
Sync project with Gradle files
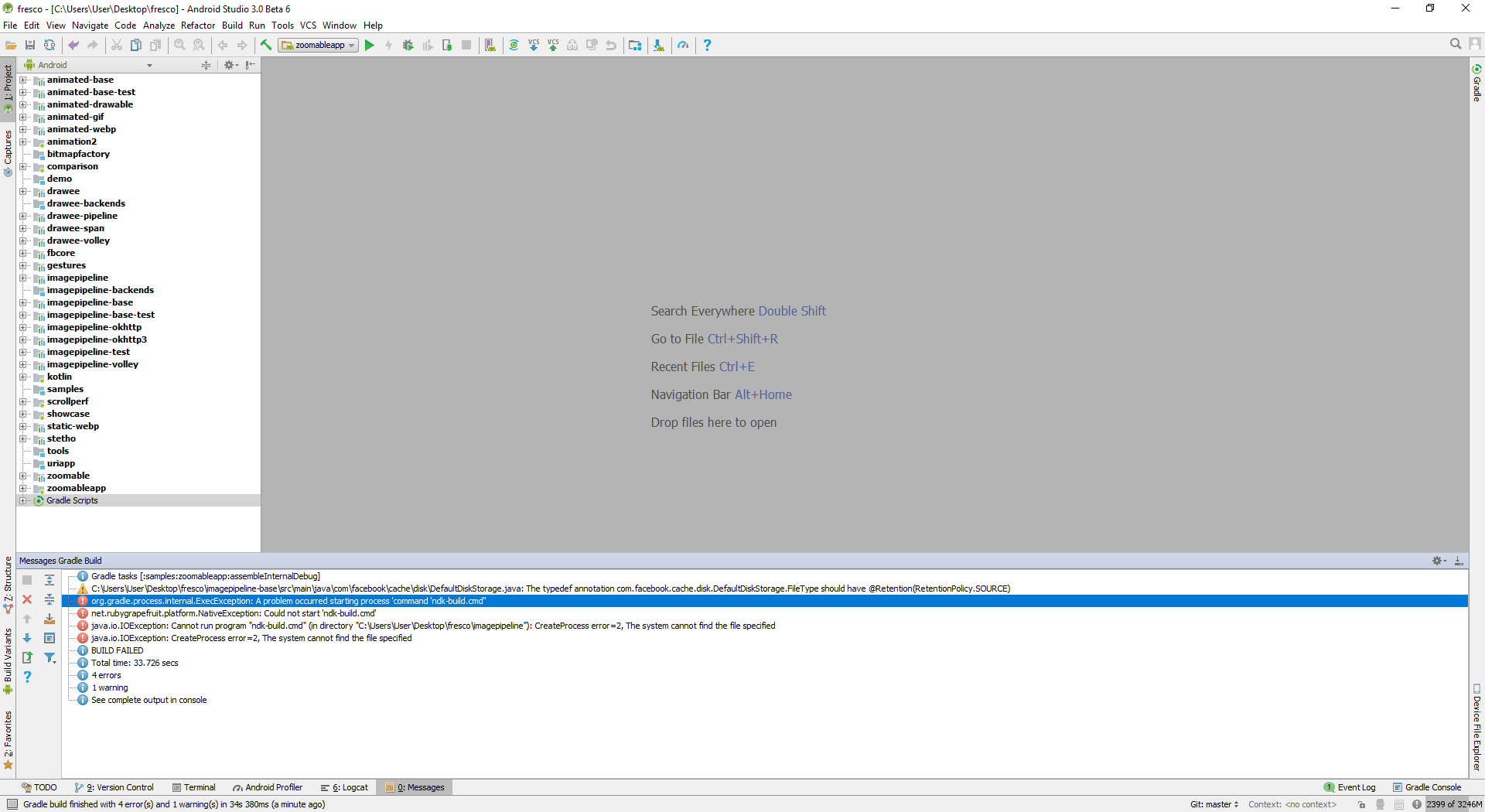[514, 45]
